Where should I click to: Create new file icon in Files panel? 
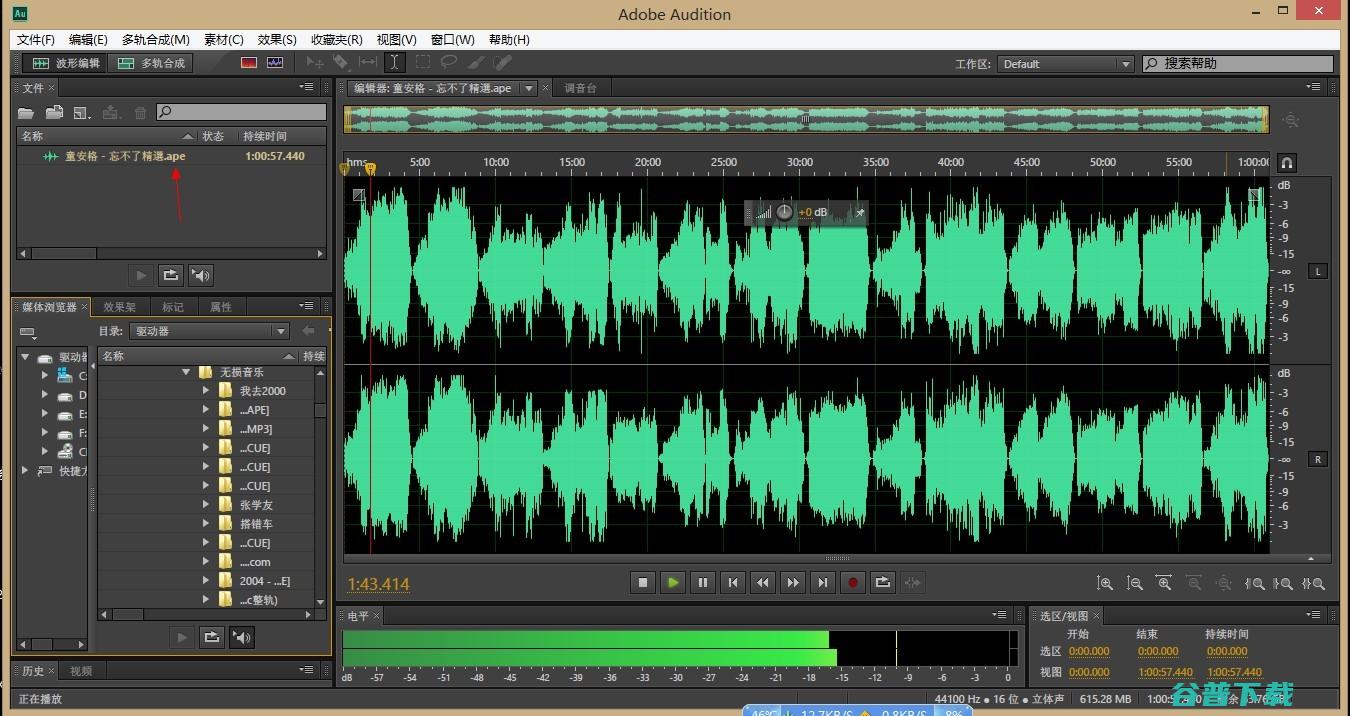(83, 113)
